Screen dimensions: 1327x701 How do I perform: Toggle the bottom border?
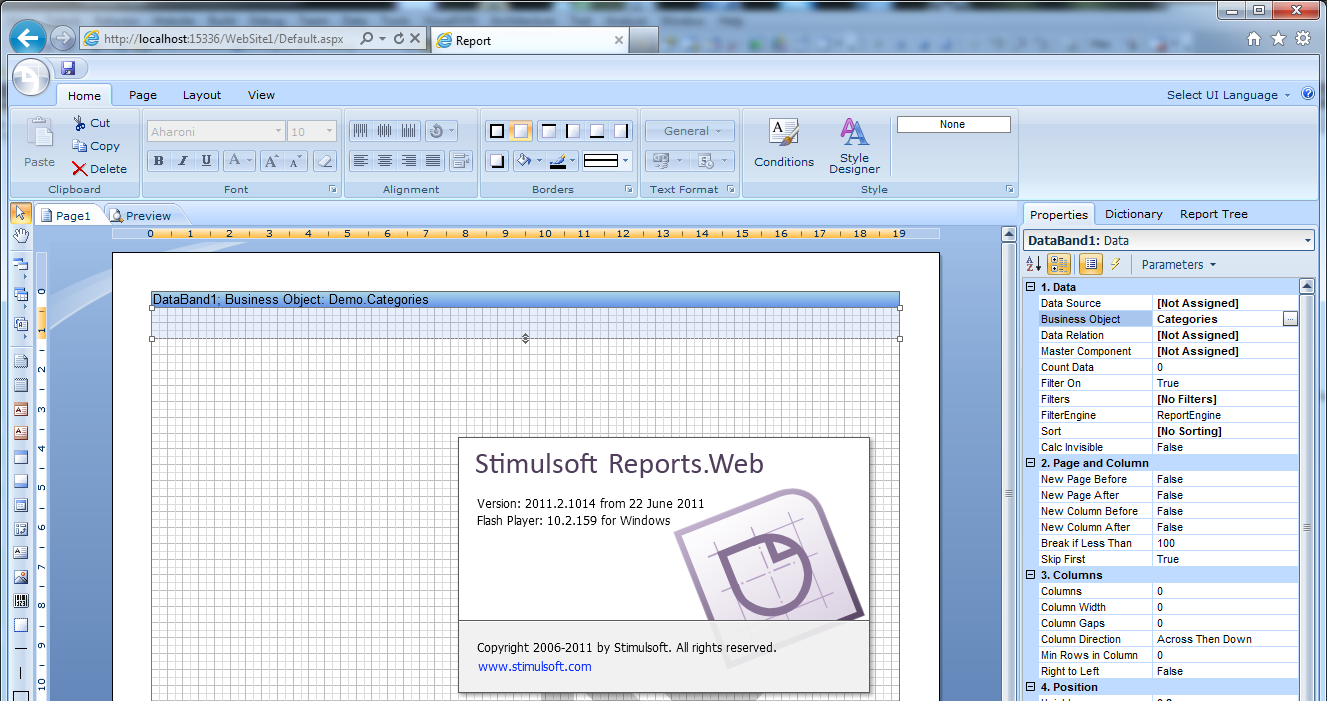pos(597,131)
